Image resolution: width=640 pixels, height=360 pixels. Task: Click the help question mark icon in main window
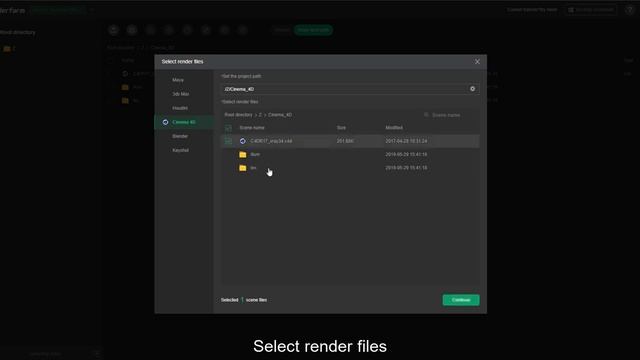point(629,10)
